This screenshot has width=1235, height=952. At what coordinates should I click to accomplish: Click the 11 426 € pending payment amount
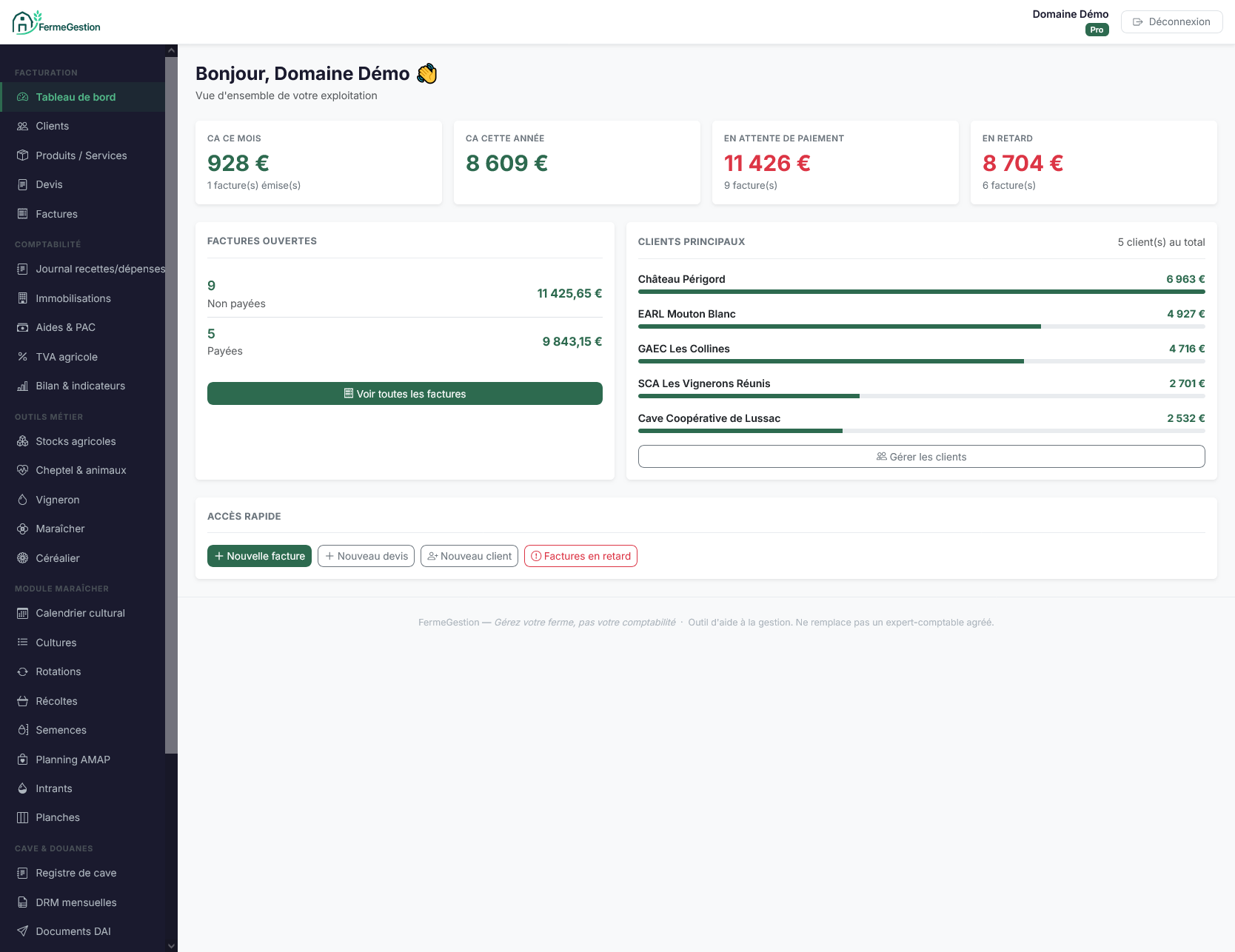pos(767,163)
